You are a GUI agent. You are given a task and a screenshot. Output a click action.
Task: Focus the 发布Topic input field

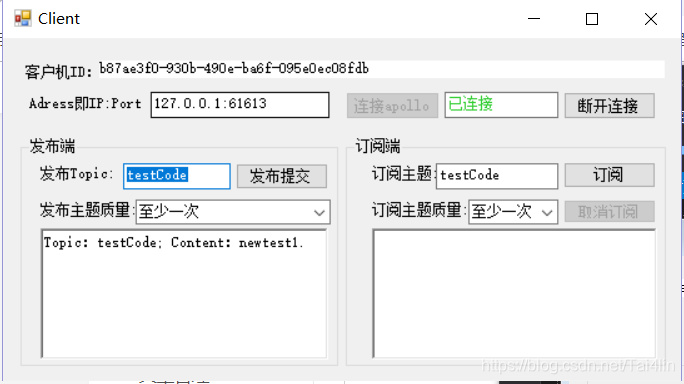coord(177,176)
